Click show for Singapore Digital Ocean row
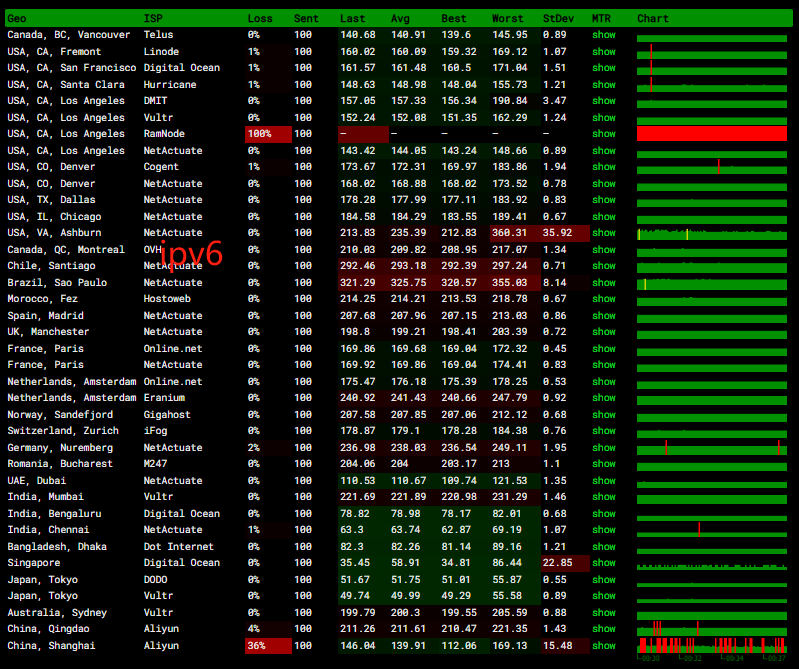The image size is (799, 669). pos(604,563)
